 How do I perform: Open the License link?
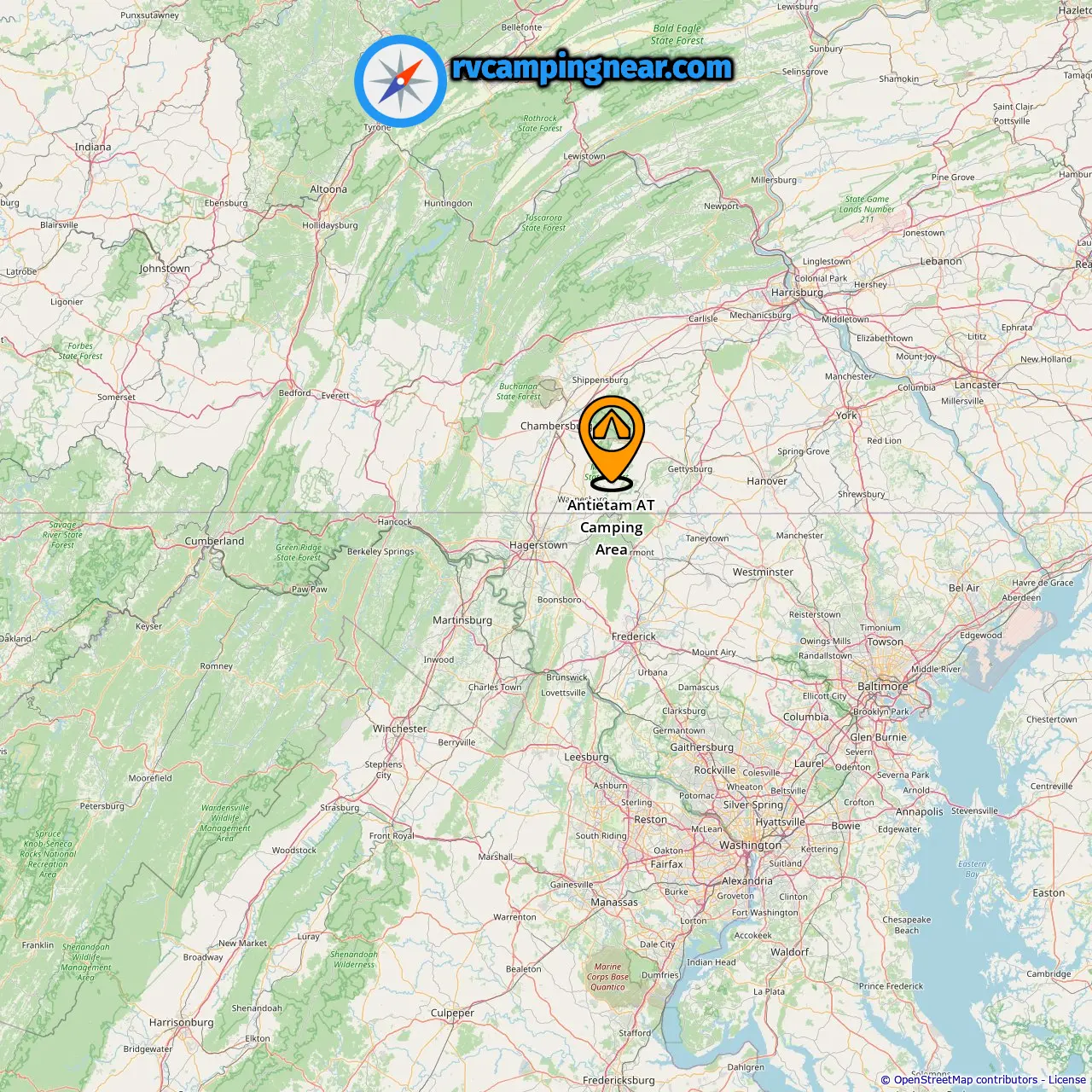[x=1067, y=1080]
